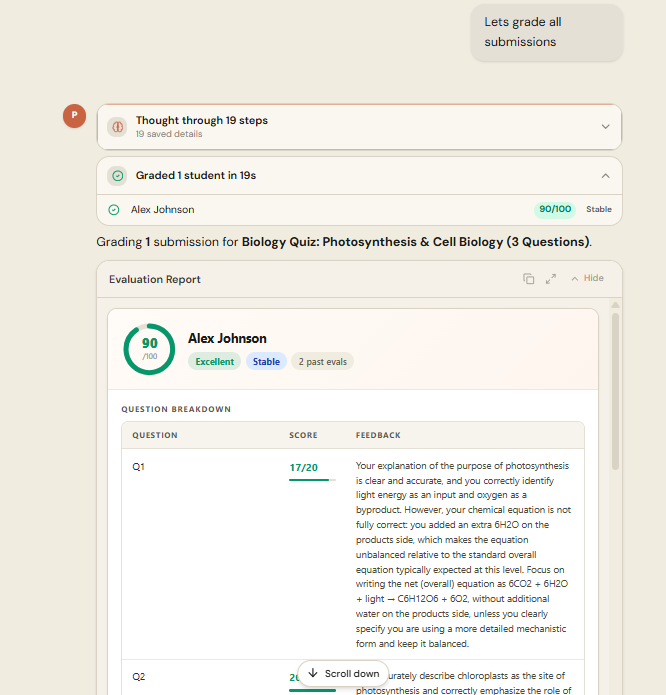Collapse the Graded 1 student panel chevron

pos(605,176)
